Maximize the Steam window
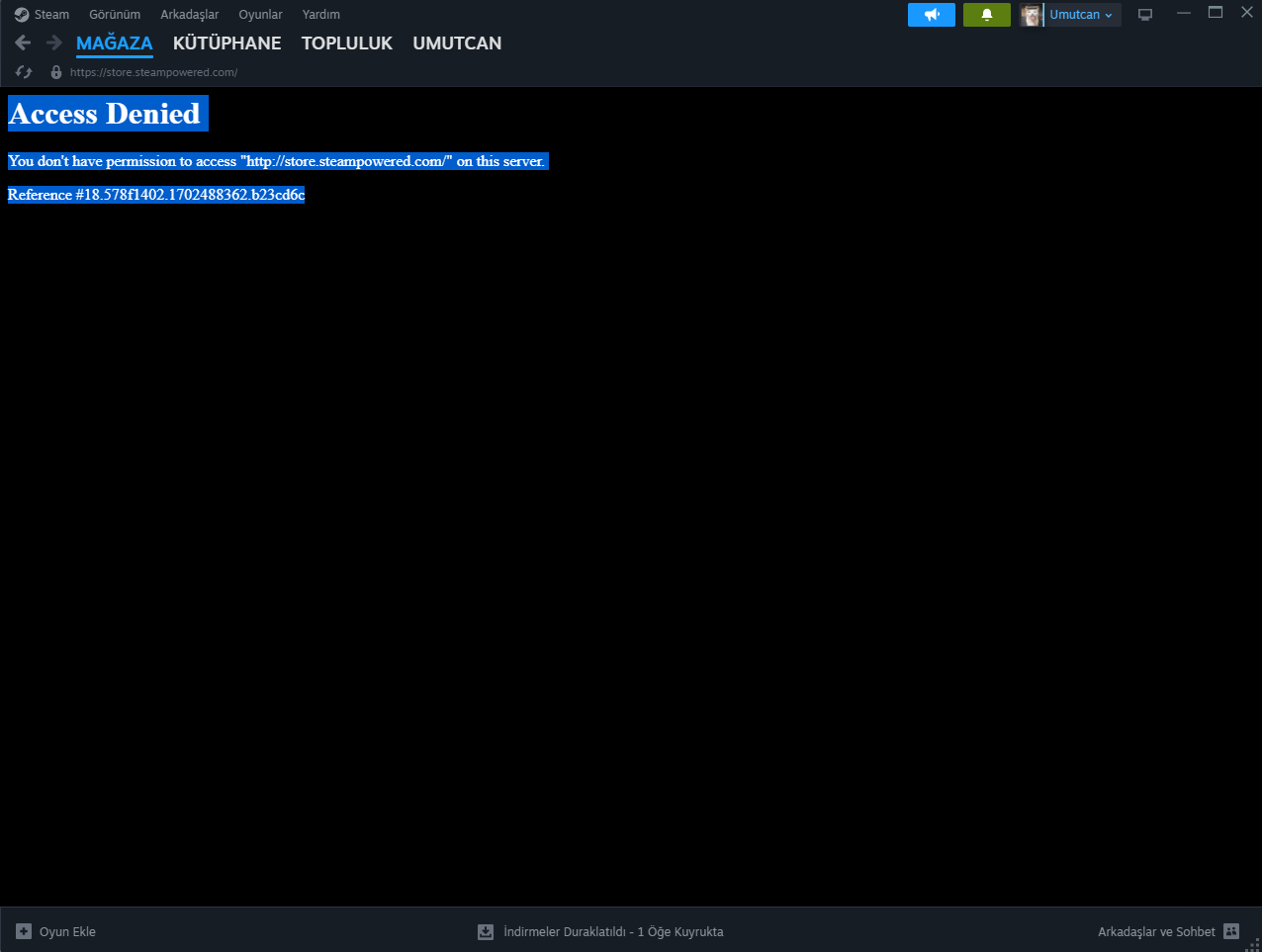 pos(1216,13)
